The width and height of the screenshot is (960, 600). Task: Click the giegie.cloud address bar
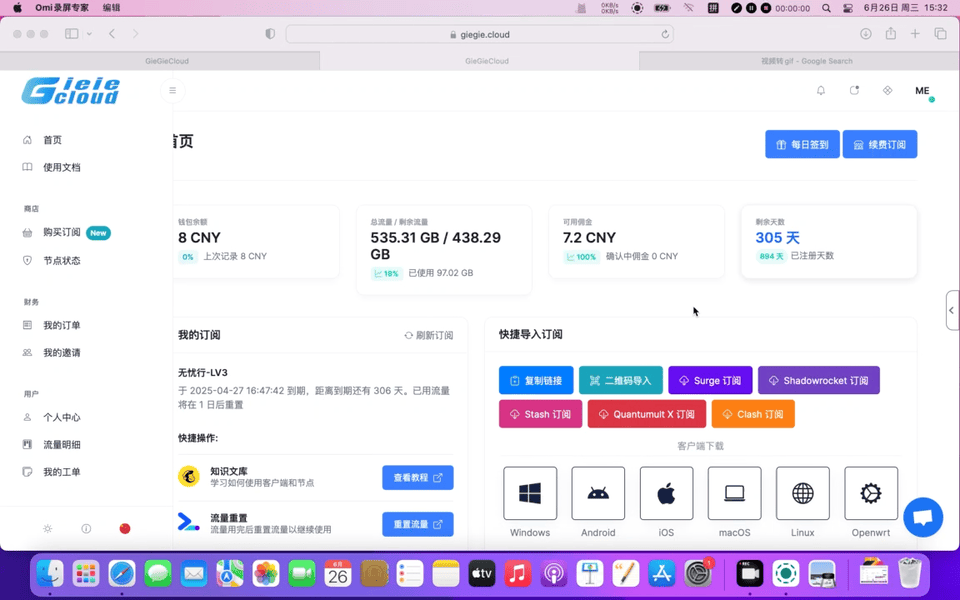click(479, 34)
